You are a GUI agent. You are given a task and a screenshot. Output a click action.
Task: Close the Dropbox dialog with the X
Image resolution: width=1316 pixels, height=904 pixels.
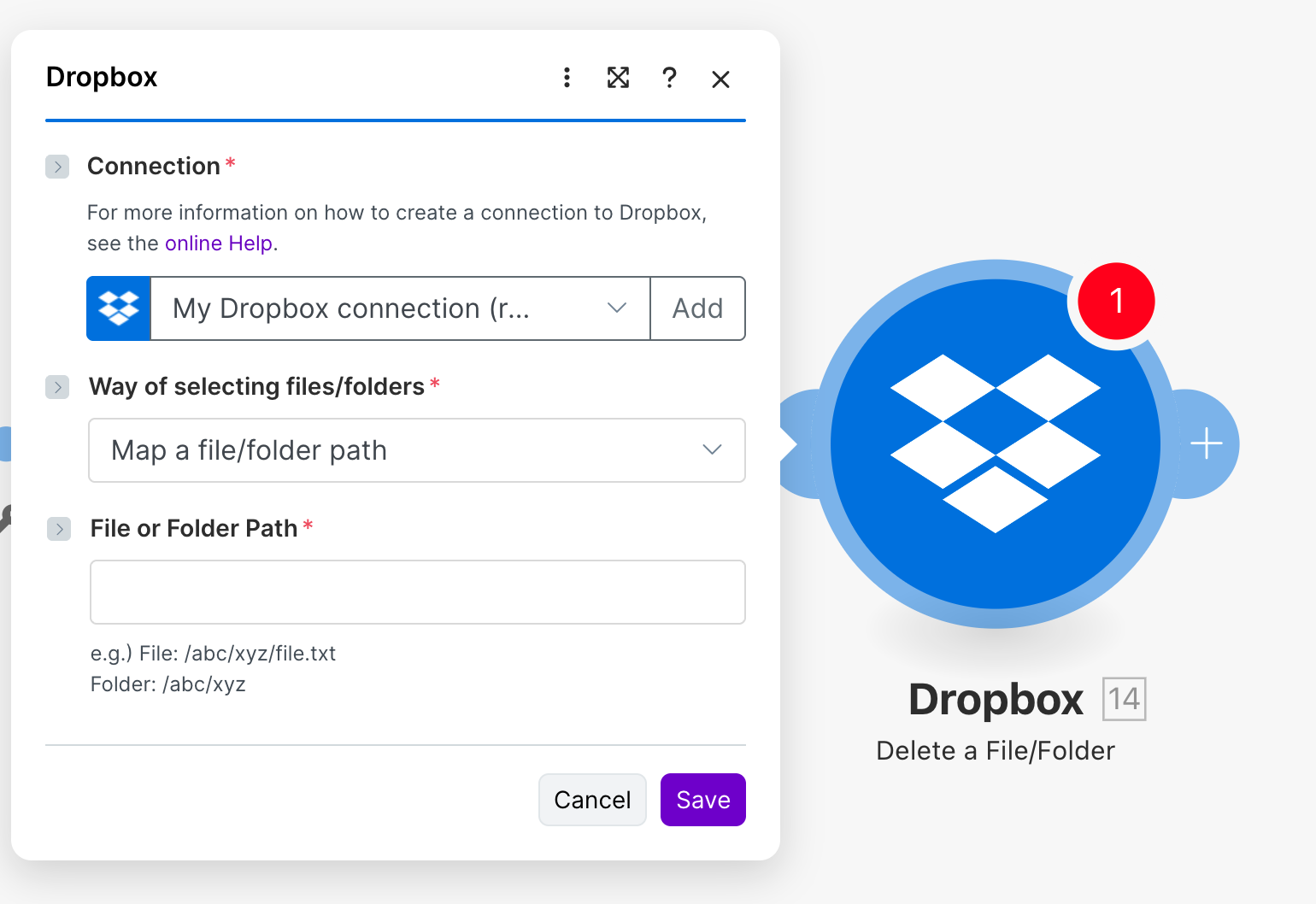tap(720, 79)
